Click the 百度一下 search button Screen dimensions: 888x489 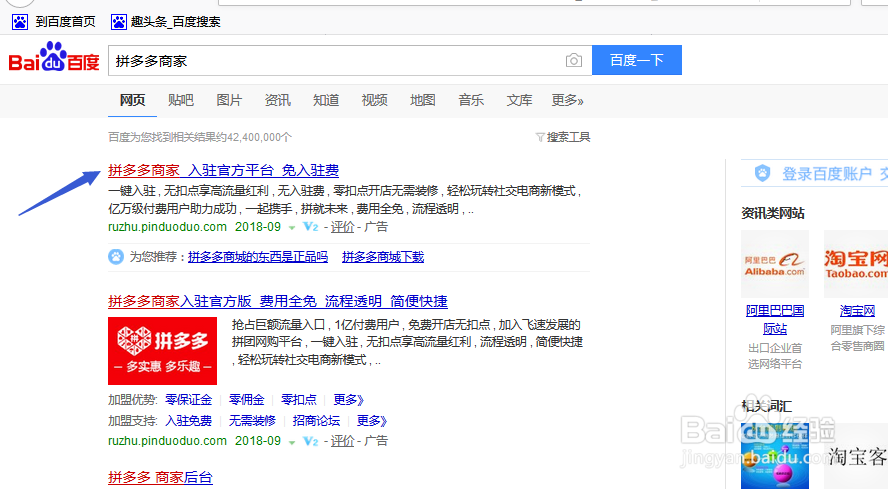pyautogui.click(x=637, y=60)
